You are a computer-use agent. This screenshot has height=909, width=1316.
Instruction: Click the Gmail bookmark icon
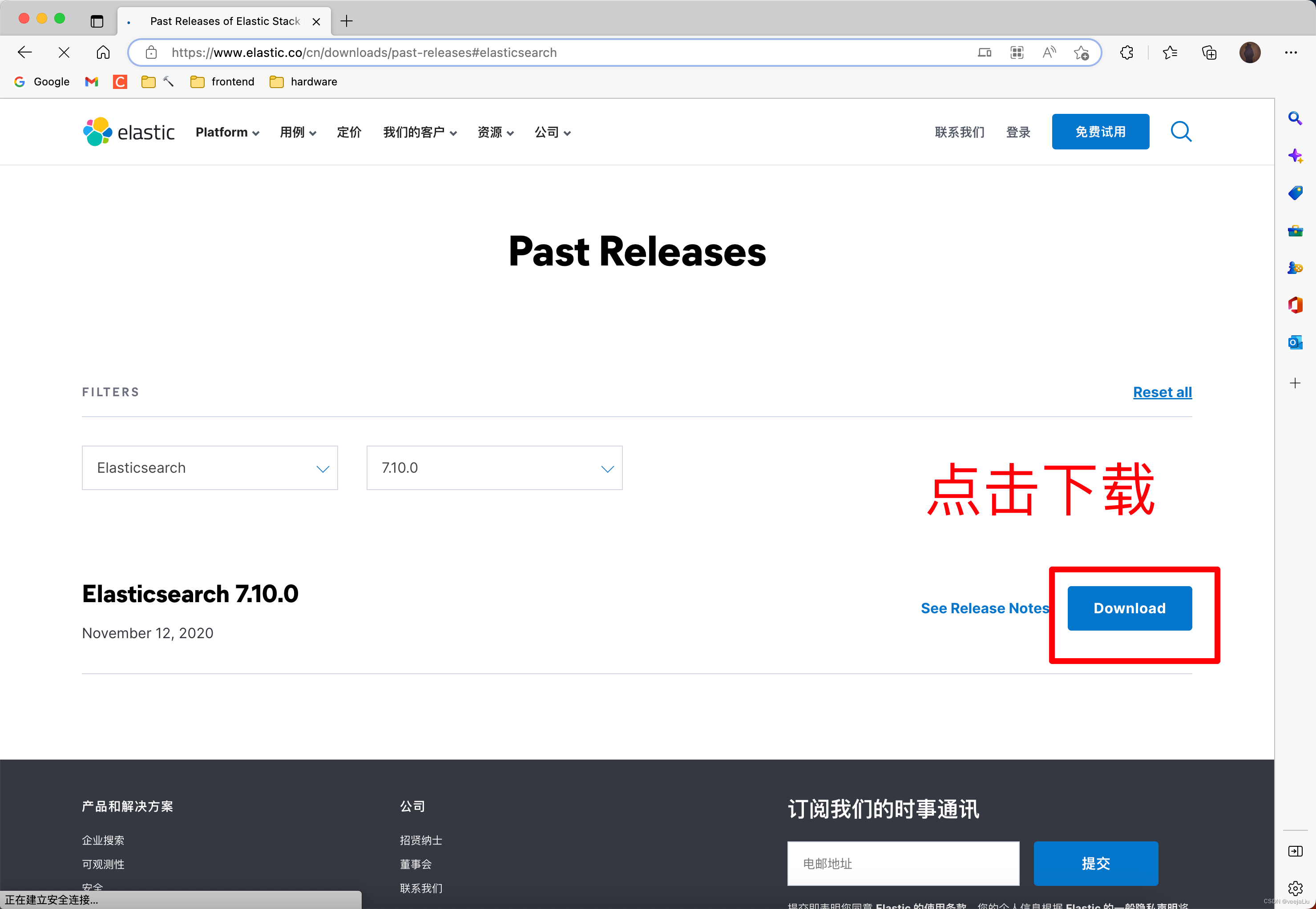click(x=93, y=82)
